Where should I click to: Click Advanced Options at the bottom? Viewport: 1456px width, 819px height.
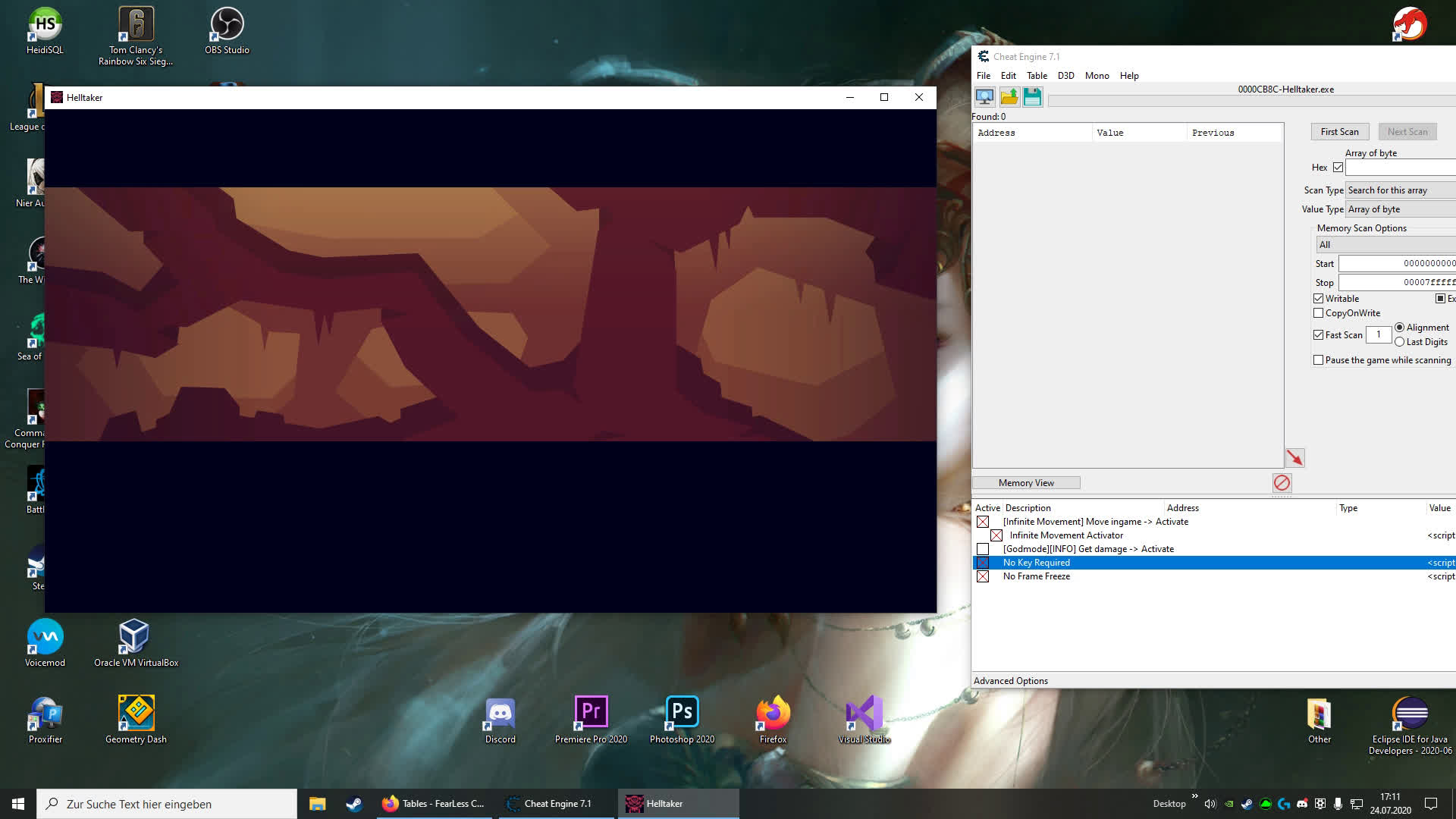tap(1010, 681)
